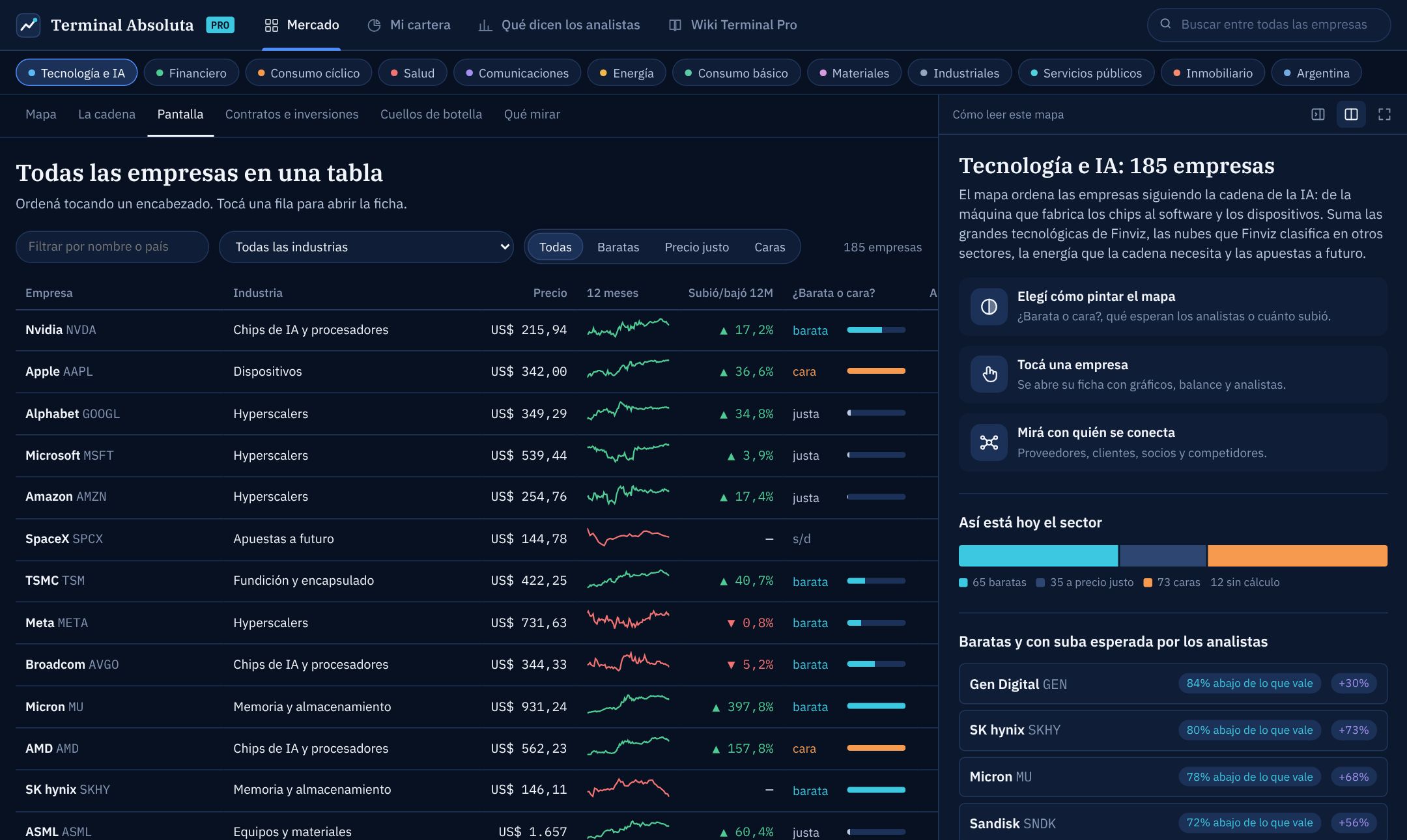
Task: Open the Todas las industrias dropdown
Action: click(366, 247)
